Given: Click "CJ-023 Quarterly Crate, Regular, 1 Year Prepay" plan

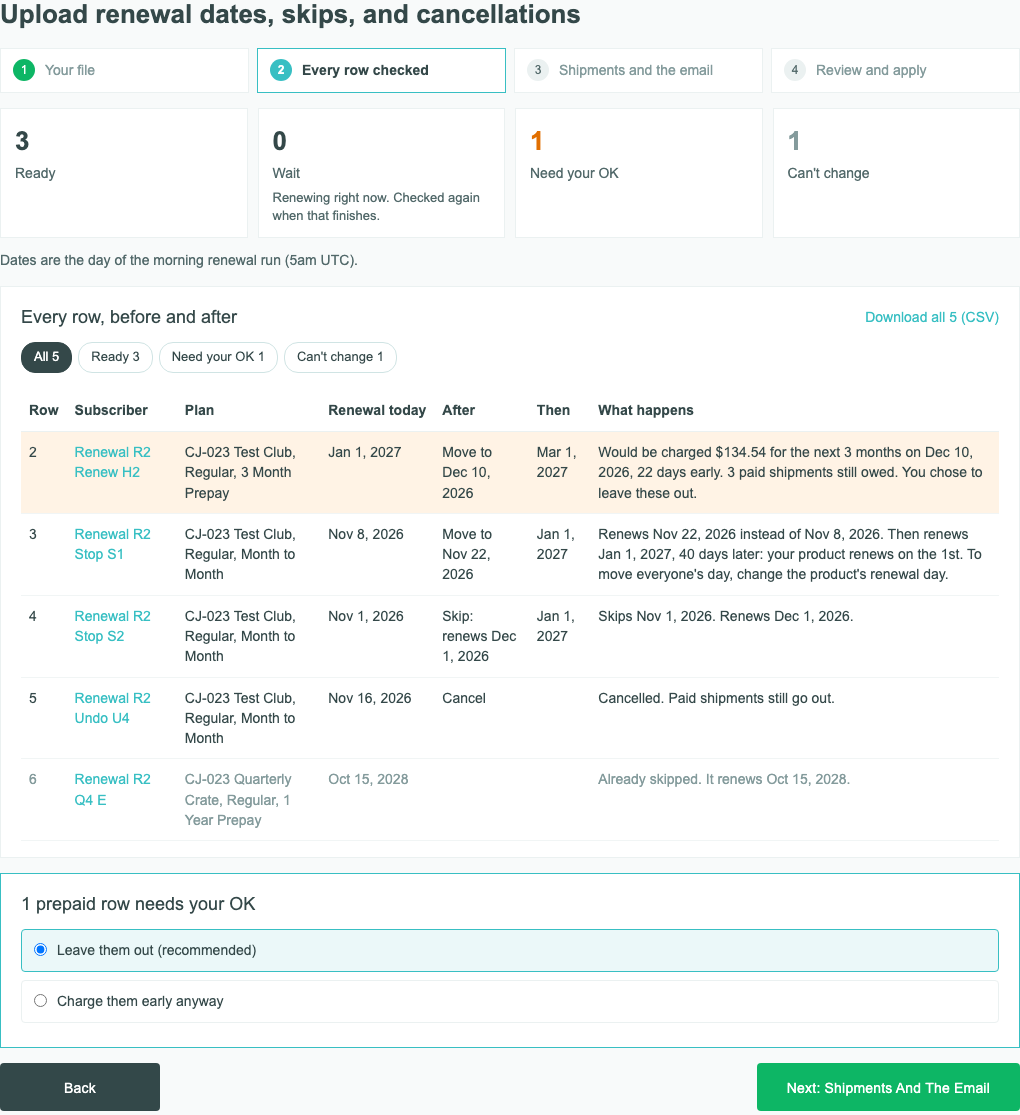Looking at the screenshot, I should pos(238,800).
